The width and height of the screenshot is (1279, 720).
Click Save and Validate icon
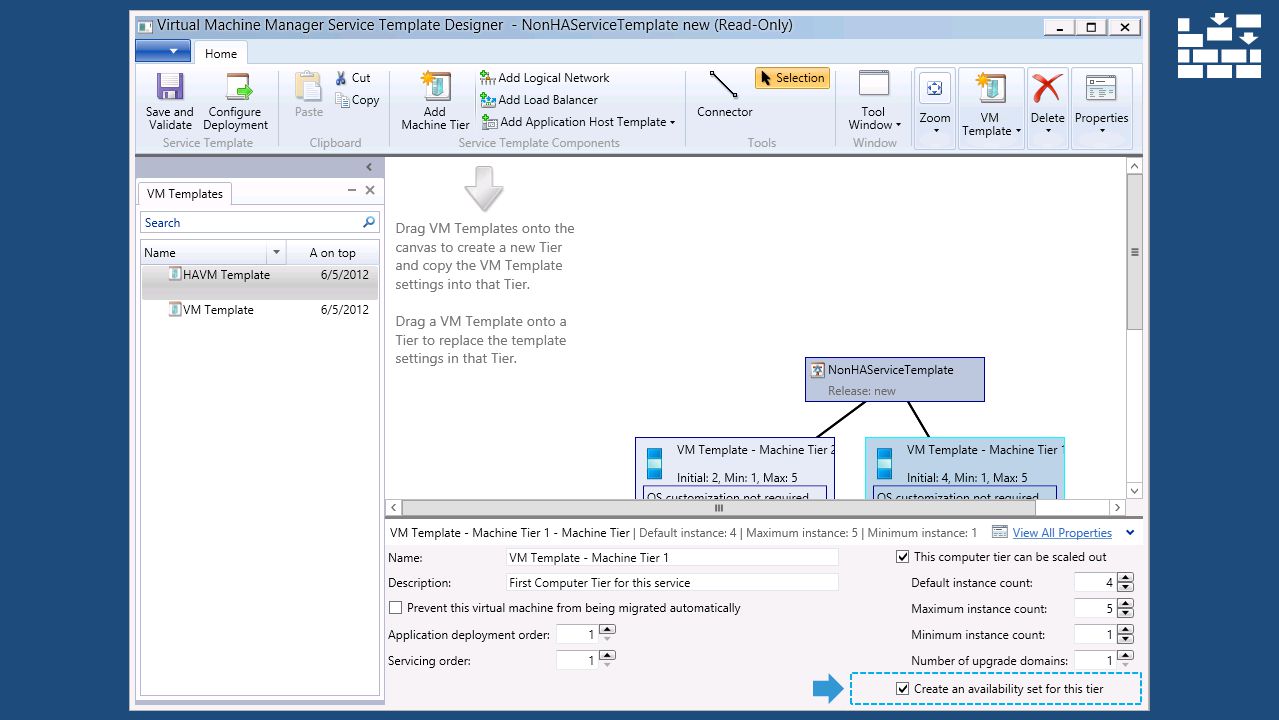[170, 87]
